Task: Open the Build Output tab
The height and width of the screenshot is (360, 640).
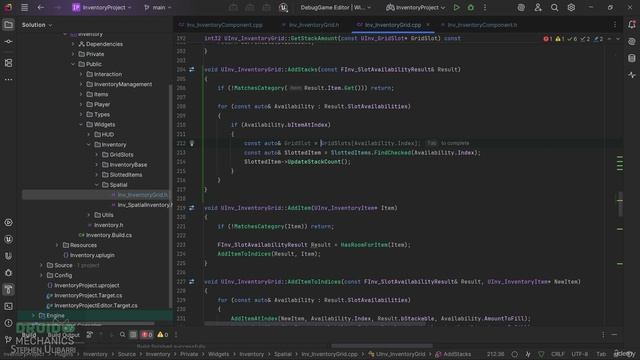Action: [x=64, y=335]
